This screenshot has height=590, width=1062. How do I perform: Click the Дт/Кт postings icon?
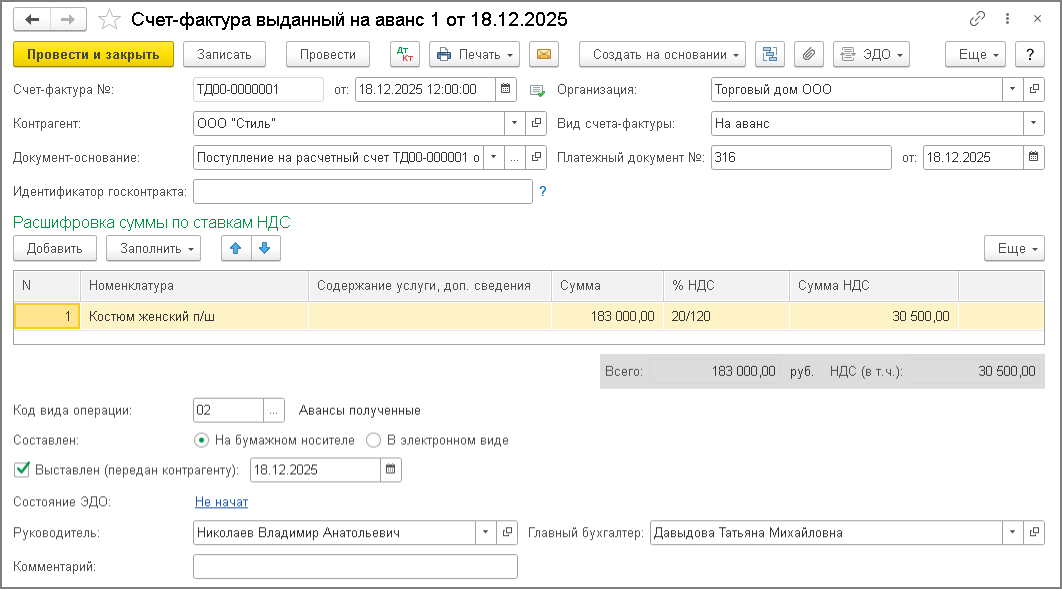click(405, 54)
